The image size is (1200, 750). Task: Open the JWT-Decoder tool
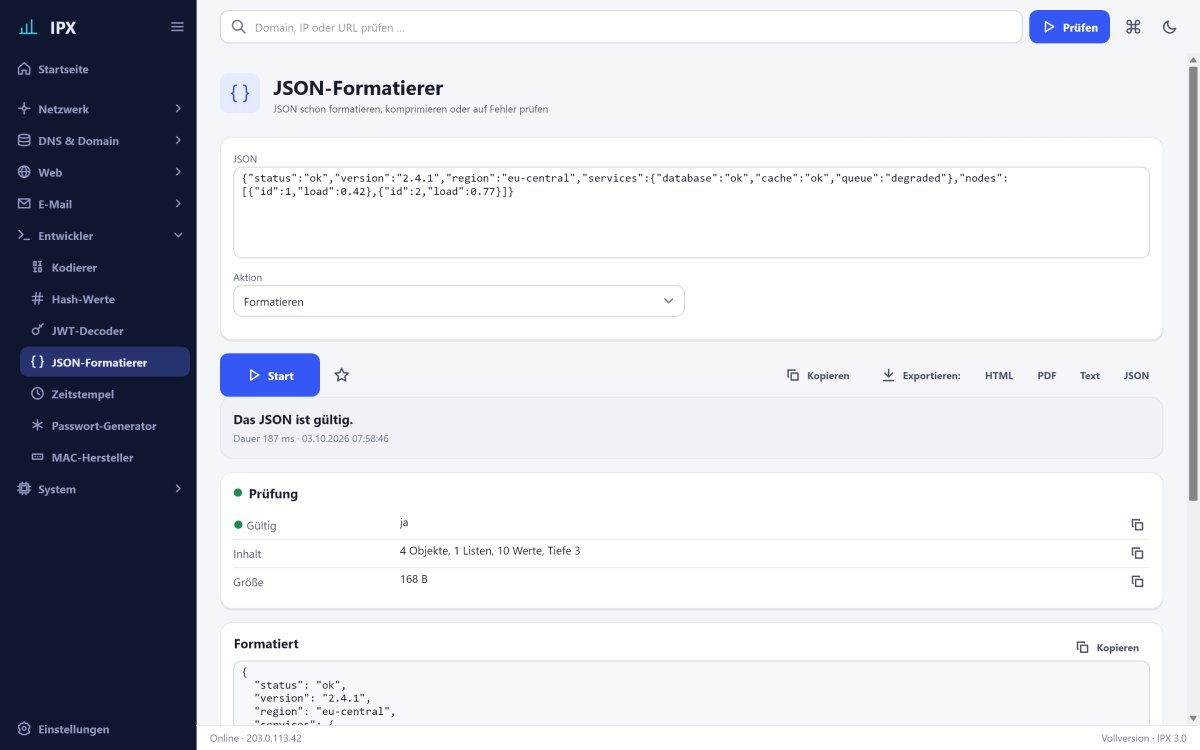point(105,331)
